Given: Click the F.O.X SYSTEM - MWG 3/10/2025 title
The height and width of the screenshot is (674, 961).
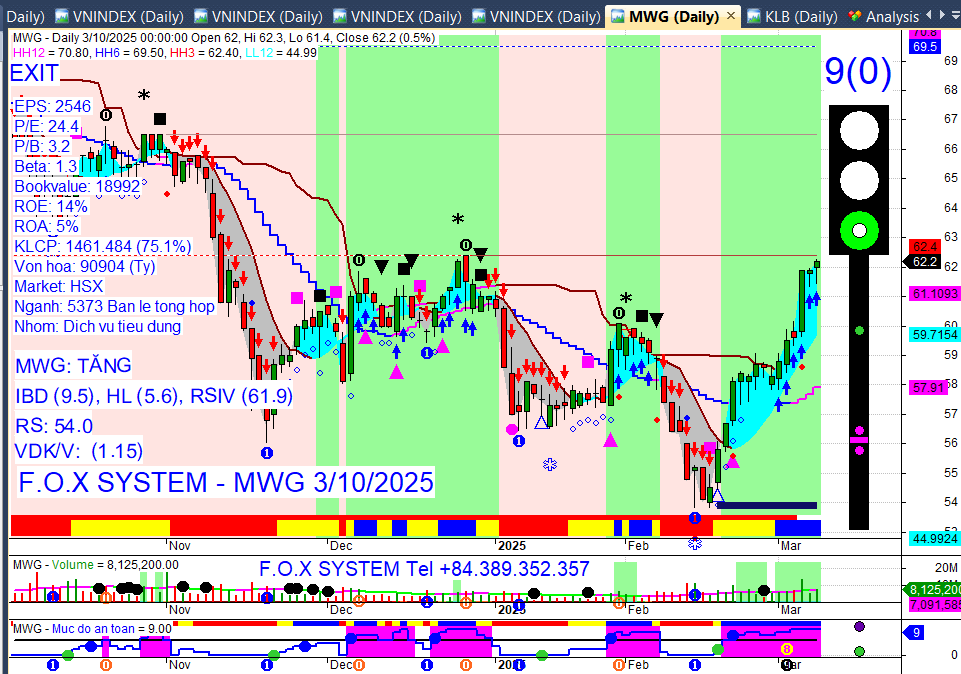Looking at the screenshot, I should point(226,482).
